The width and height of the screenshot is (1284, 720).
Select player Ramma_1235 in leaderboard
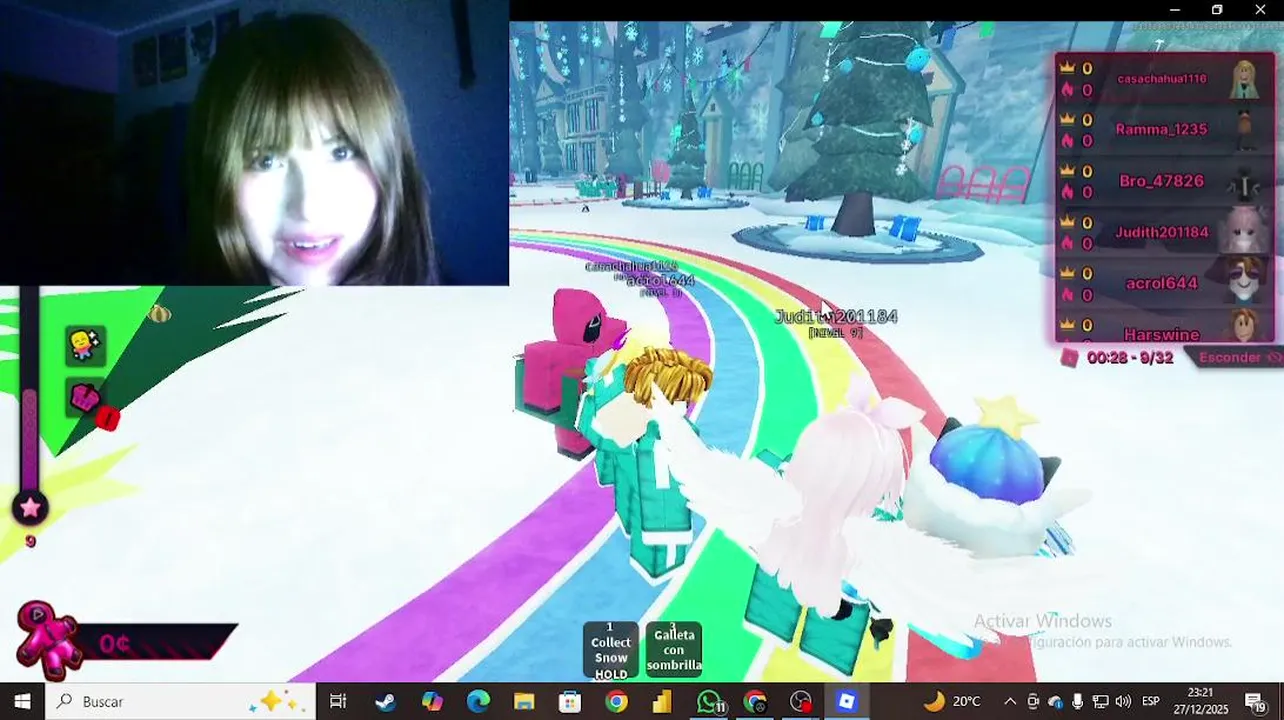pyautogui.click(x=1161, y=129)
